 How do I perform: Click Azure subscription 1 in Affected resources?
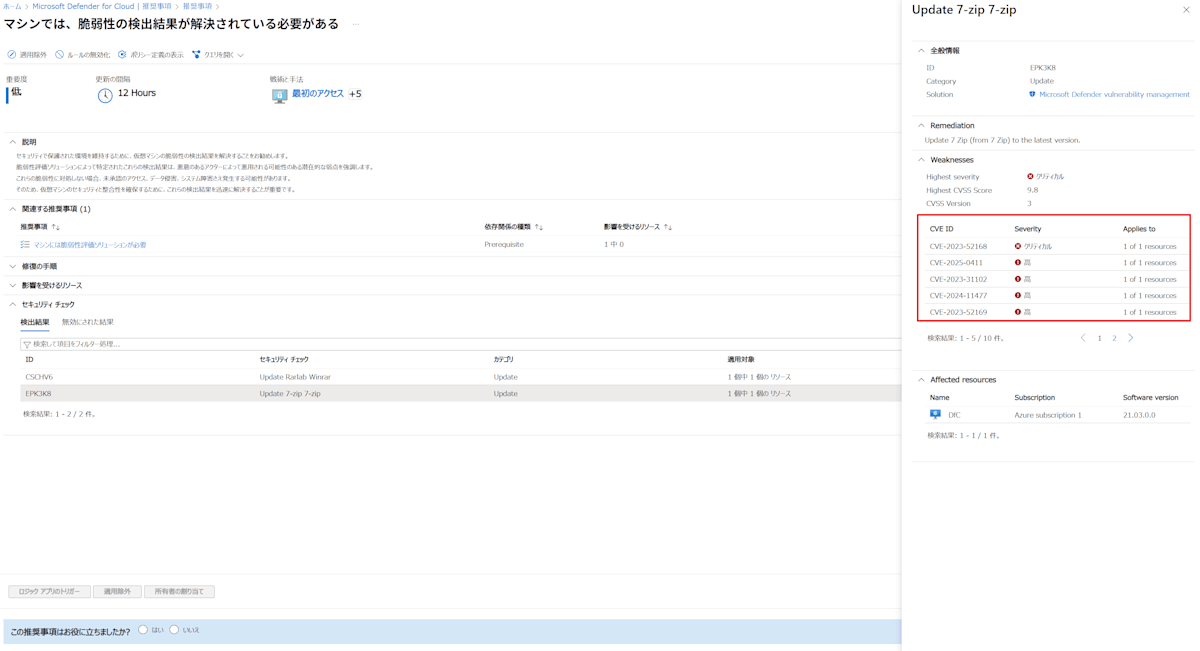pos(1048,415)
